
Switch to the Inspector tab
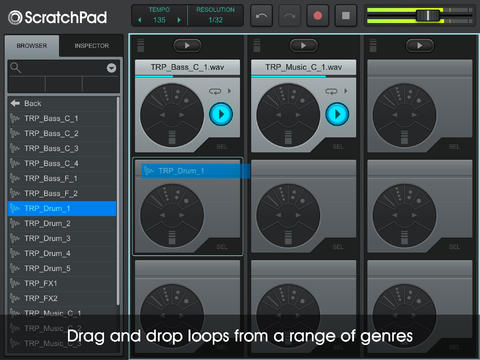92,46
